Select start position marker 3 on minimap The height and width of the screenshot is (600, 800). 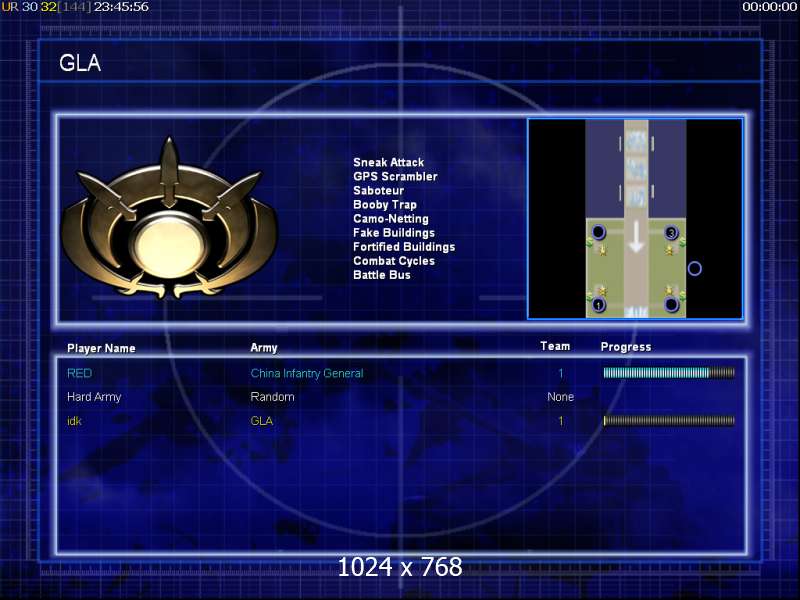[x=671, y=233]
